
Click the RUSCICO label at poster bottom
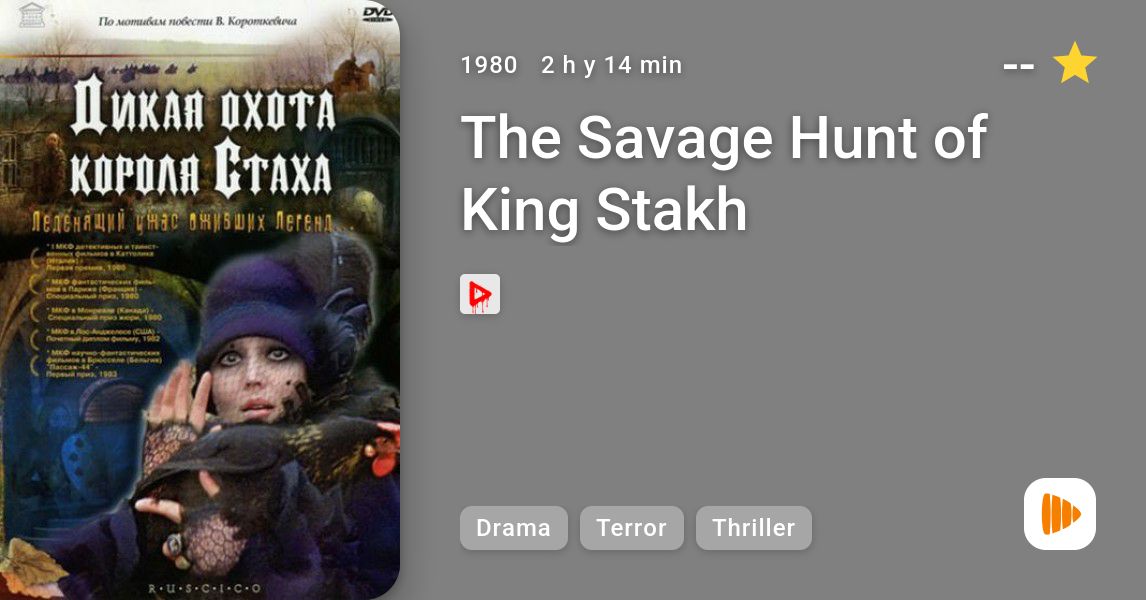pos(204,588)
